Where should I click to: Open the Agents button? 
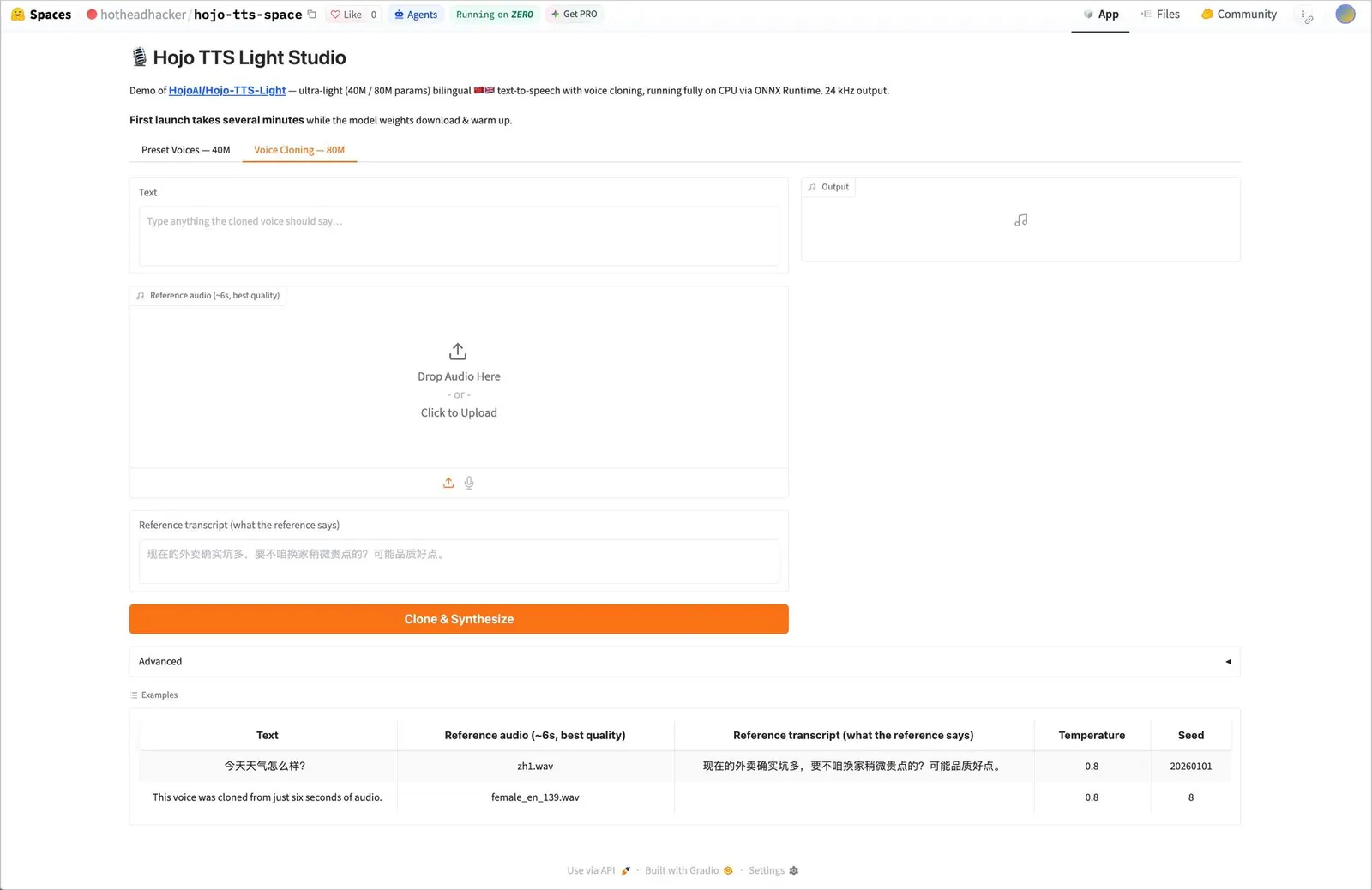(416, 15)
